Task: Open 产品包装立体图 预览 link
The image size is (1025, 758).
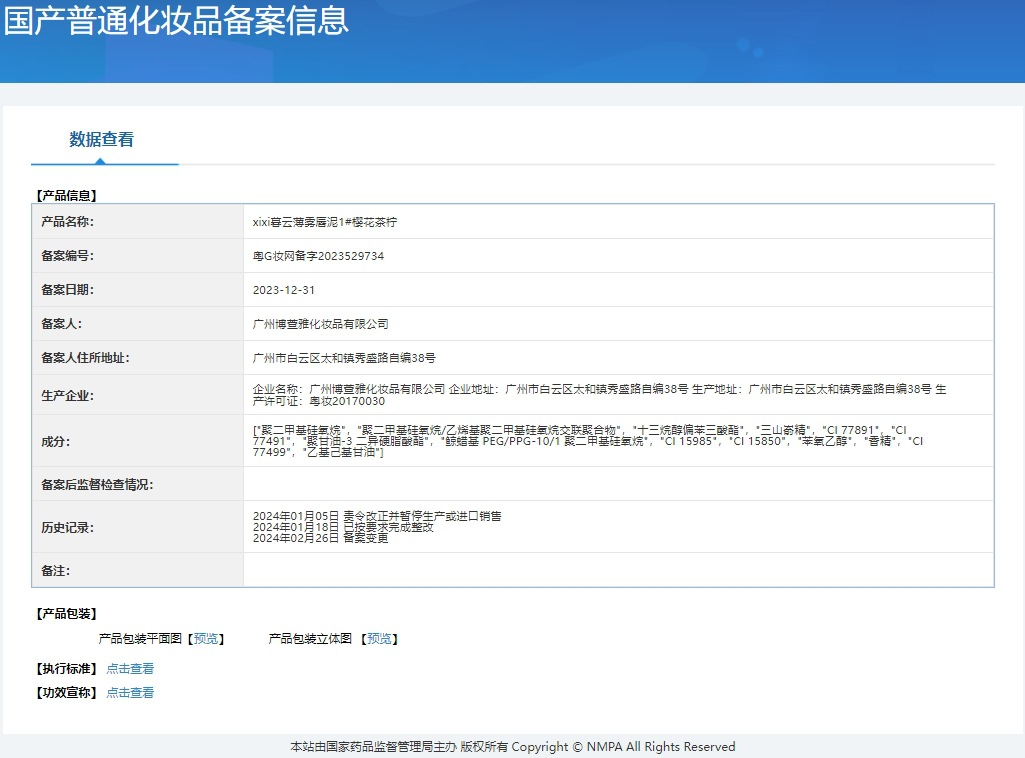Action: [379, 638]
